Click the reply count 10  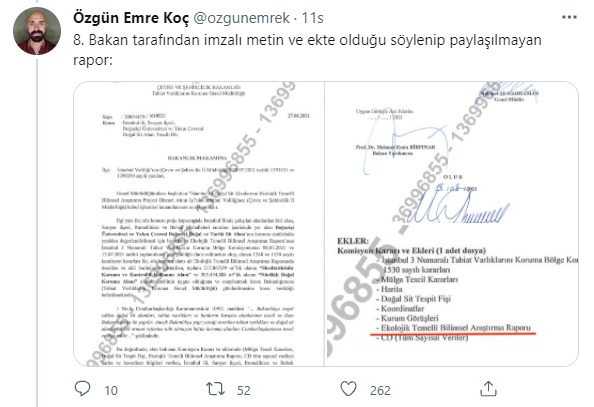coord(111,390)
